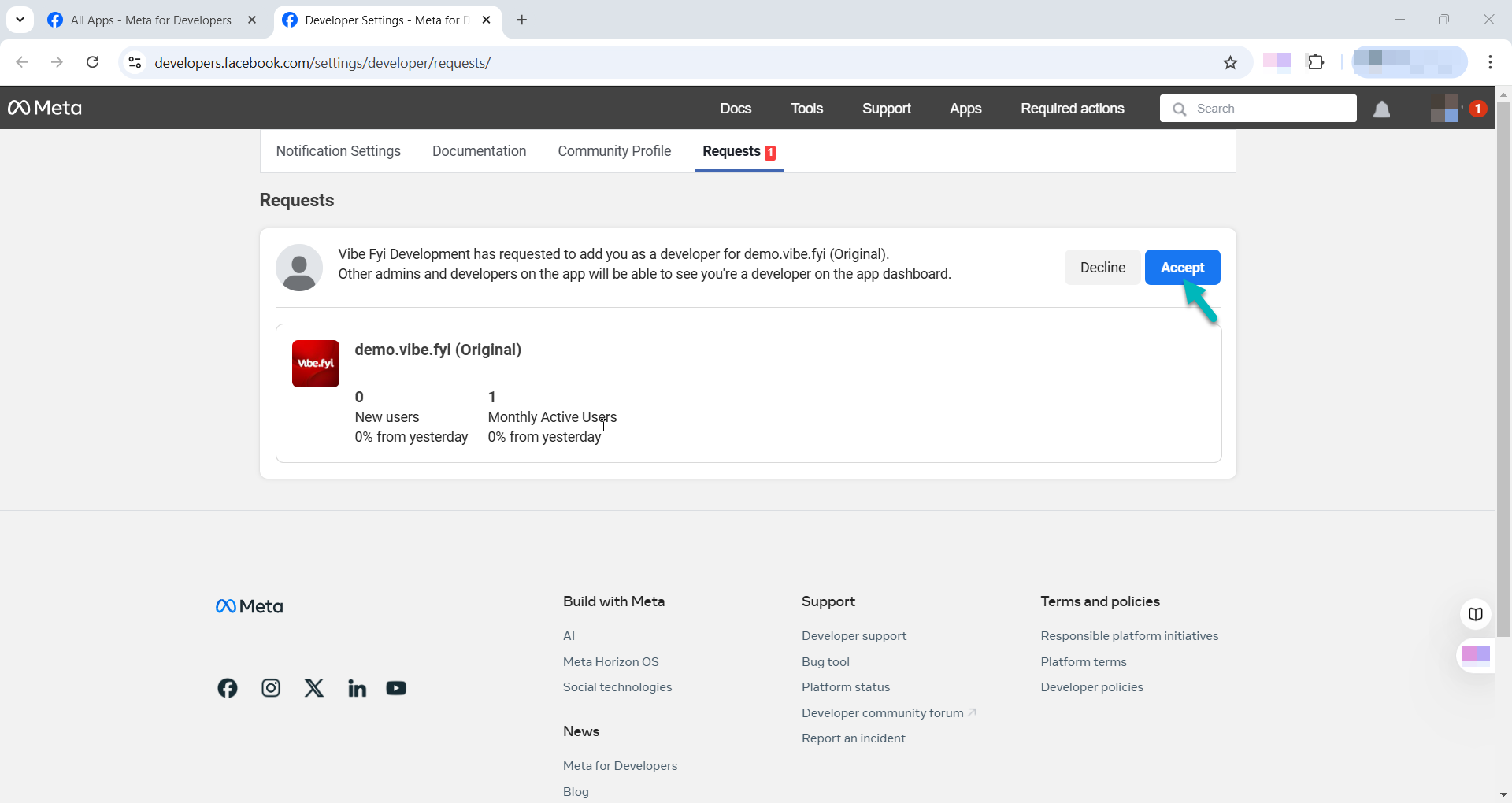Open the Platform status footer link
The width and height of the screenshot is (1512, 803).
(846, 687)
